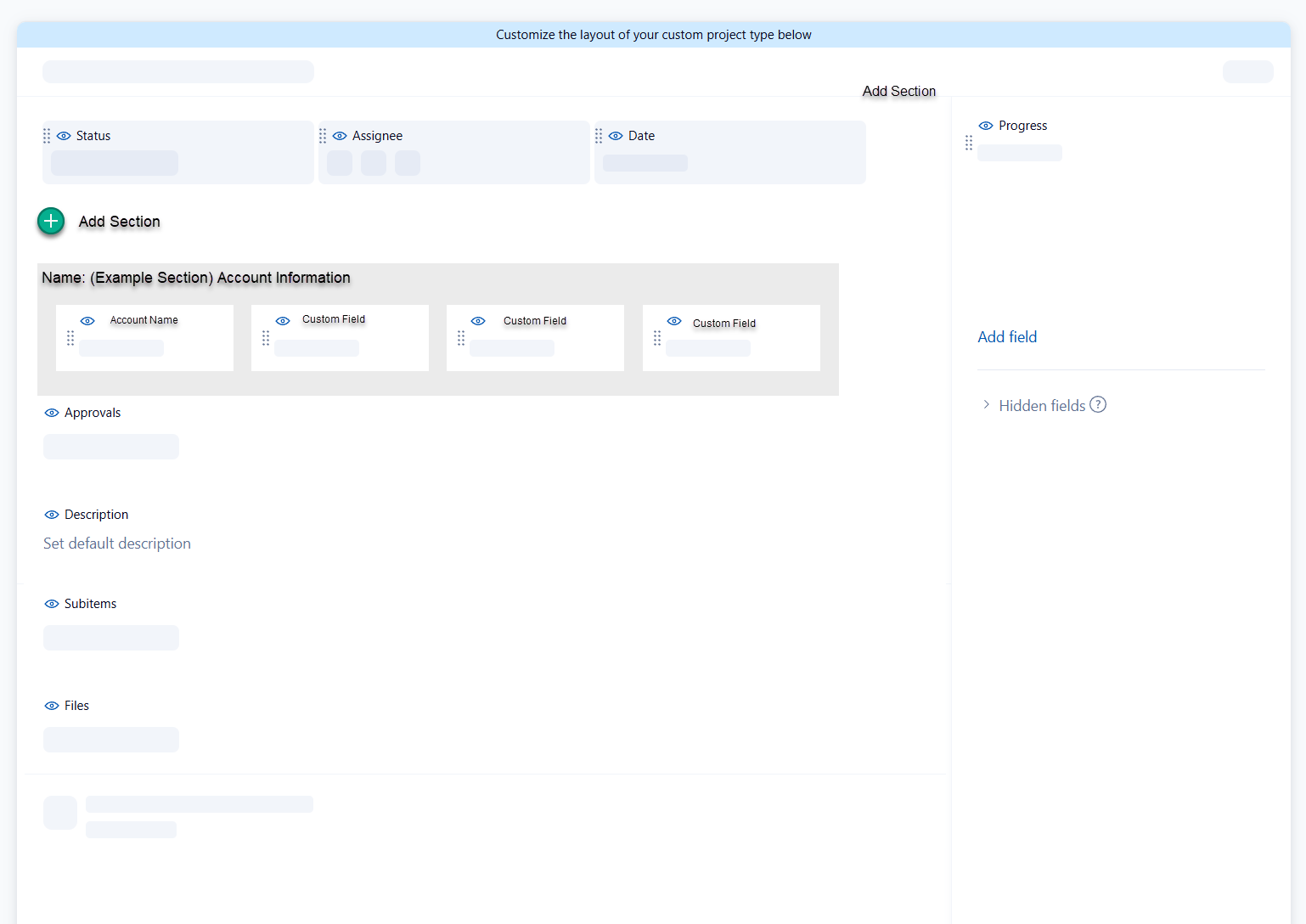
Task: Open the Hidden fields help question icon
Action: (x=1098, y=405)
